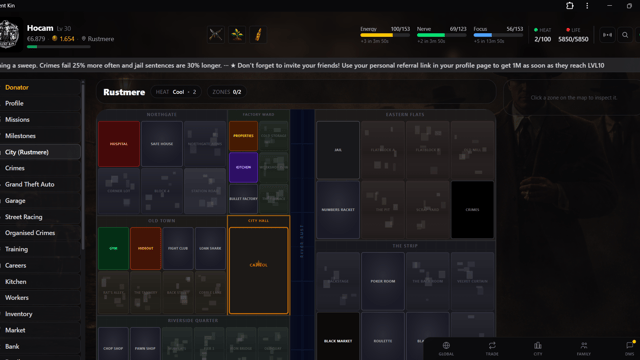This screenshot has height=360, width=640.
Task: Select the black Crimes map zone
Action: click(472, 210)
